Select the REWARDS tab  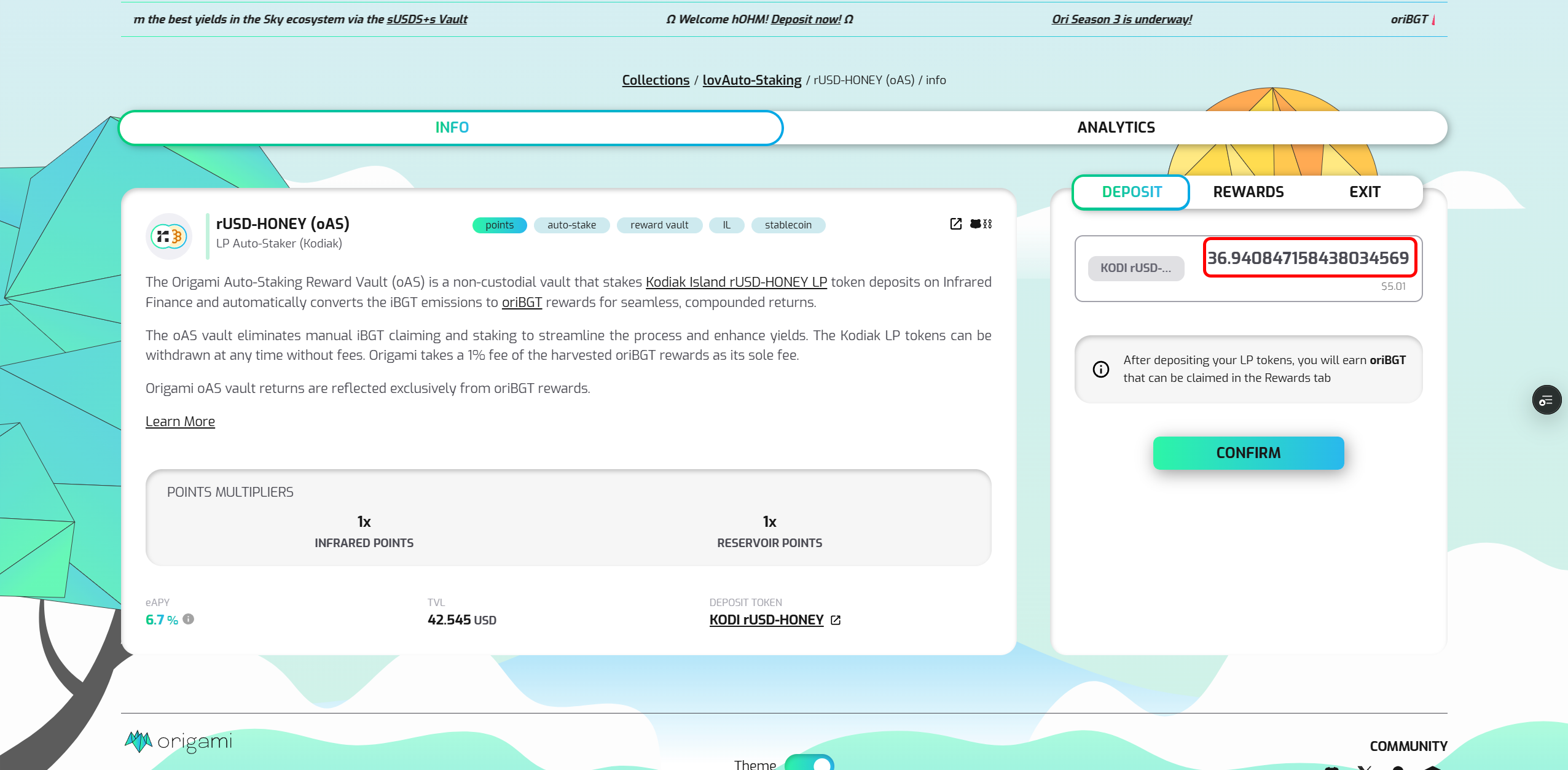coord(1248,192)
